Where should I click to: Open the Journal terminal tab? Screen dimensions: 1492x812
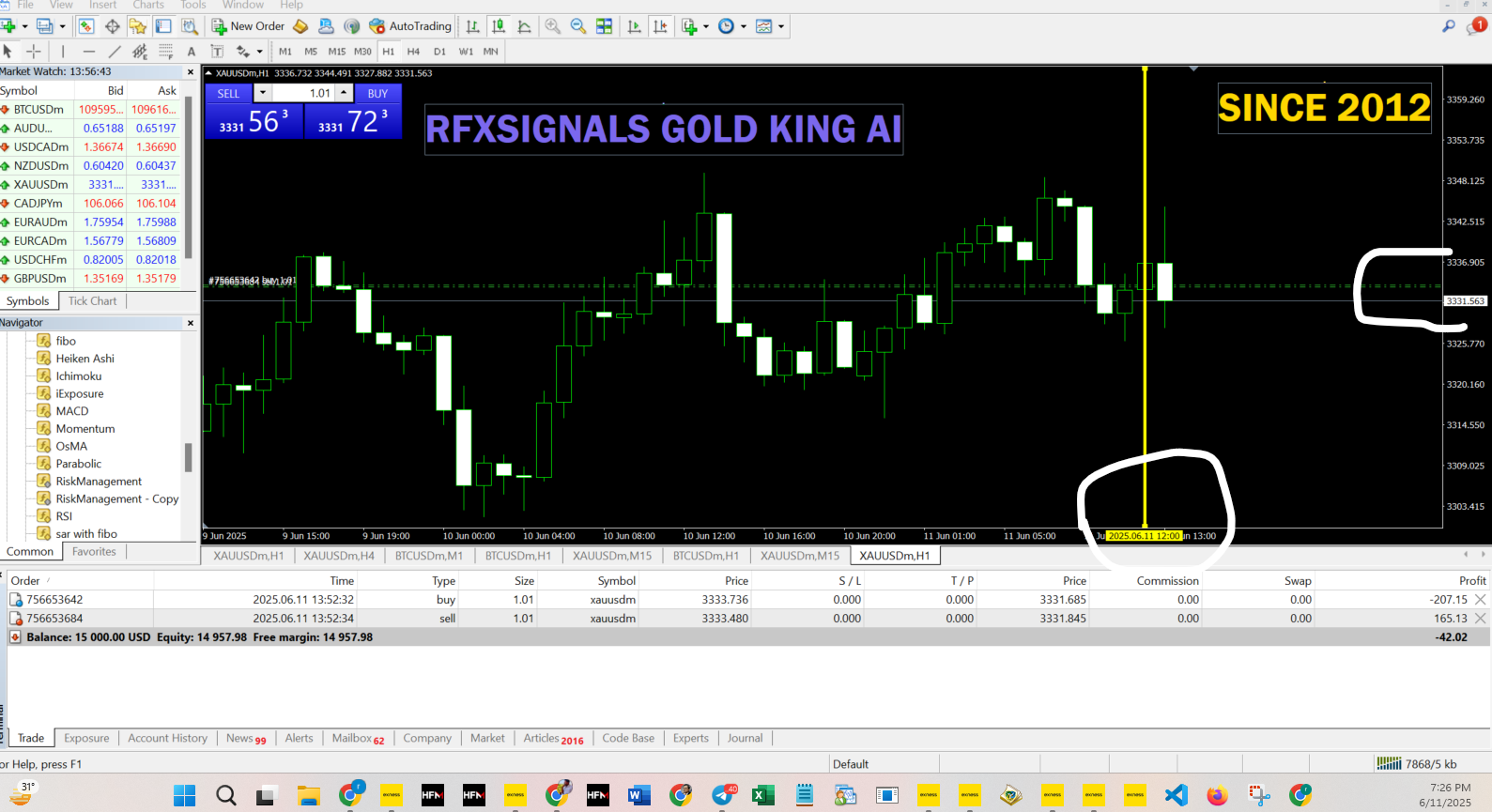pos(745,739)
